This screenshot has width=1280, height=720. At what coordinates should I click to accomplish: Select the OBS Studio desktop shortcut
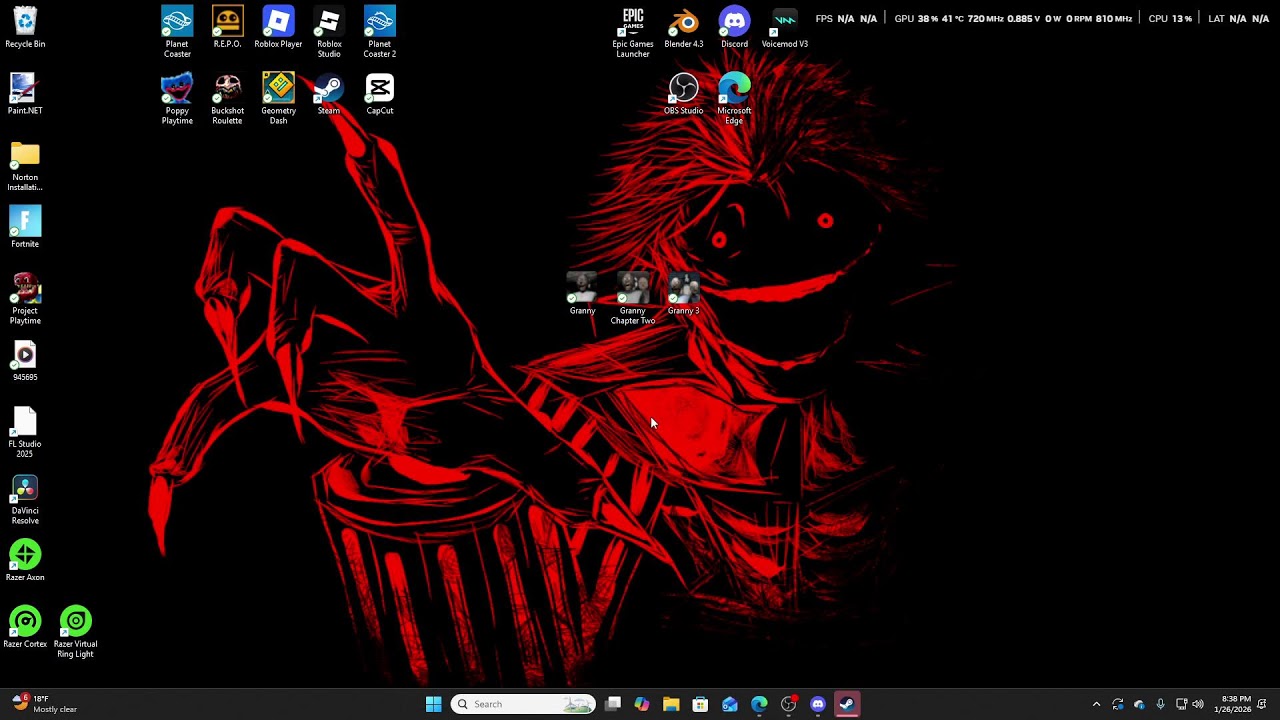click(684, 94)
